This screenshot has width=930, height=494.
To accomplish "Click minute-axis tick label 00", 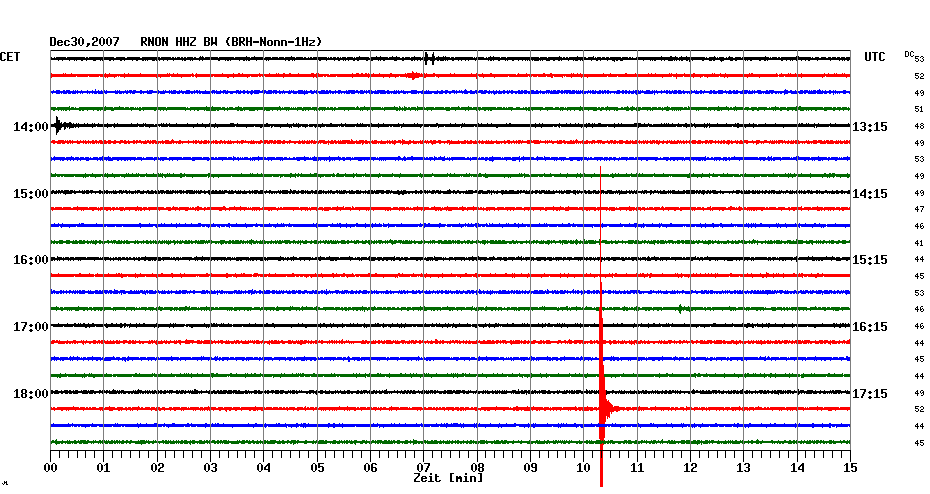I will pos(50,468).
